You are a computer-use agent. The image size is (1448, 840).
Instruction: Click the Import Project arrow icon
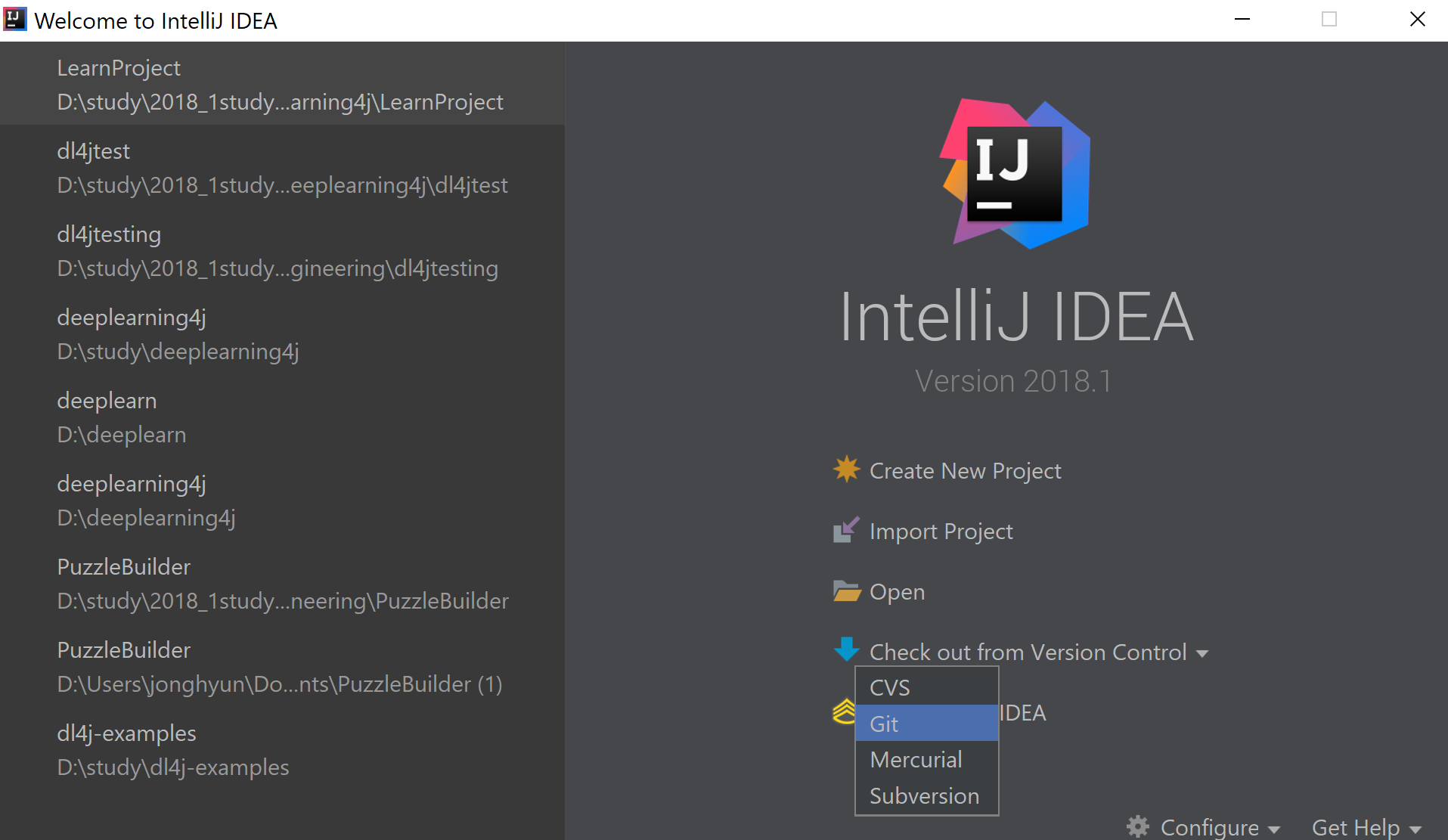pos(846,530)
